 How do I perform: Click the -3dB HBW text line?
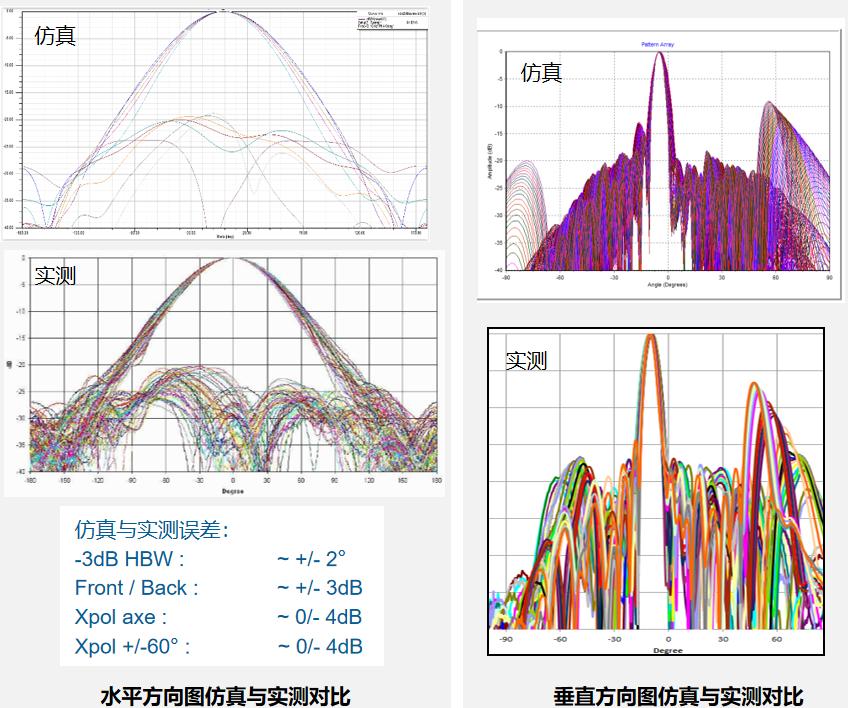(130, 559)
